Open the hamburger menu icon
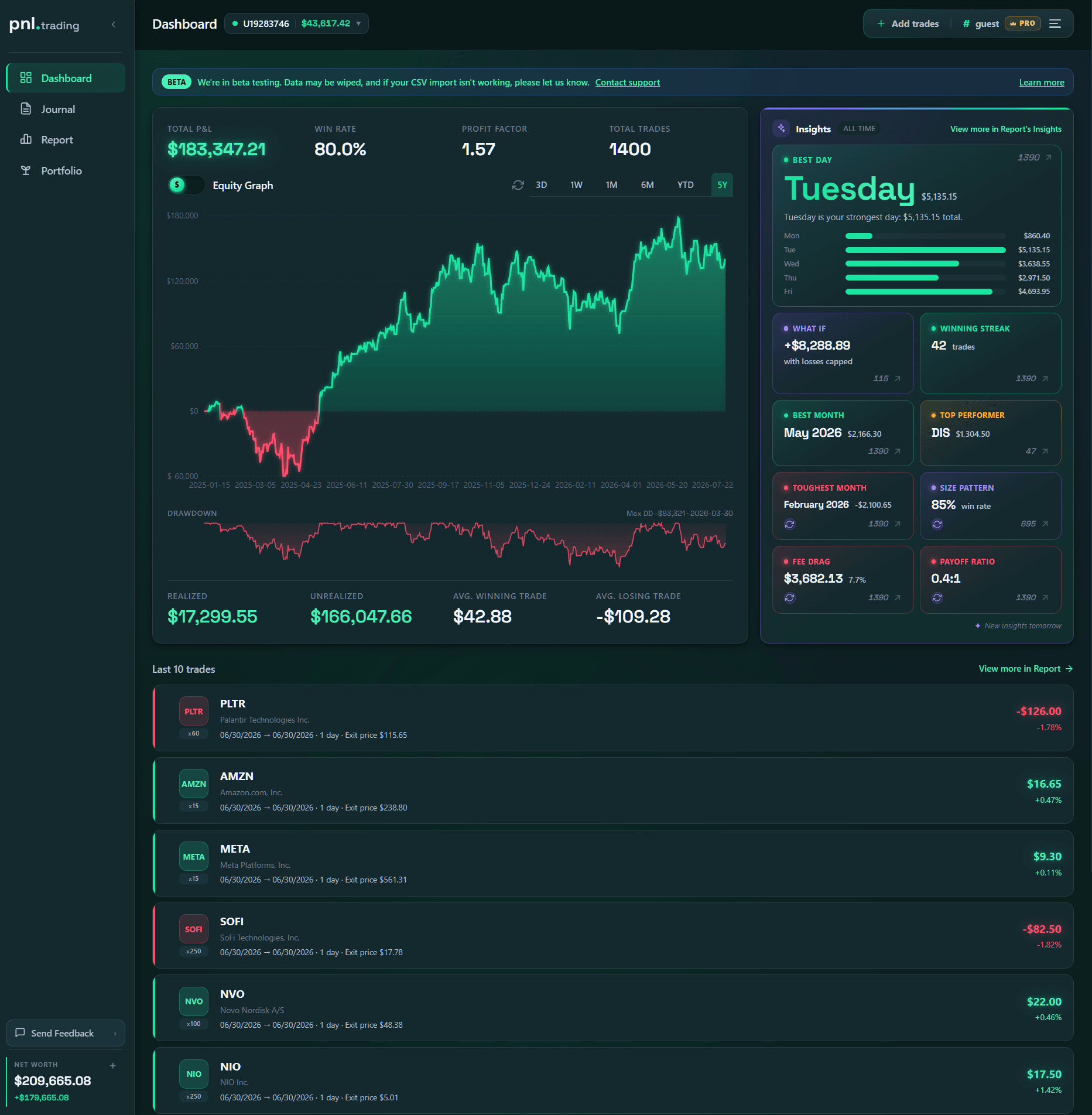The height and width of the screenshot is (1115, 1092). [1055, 23]
